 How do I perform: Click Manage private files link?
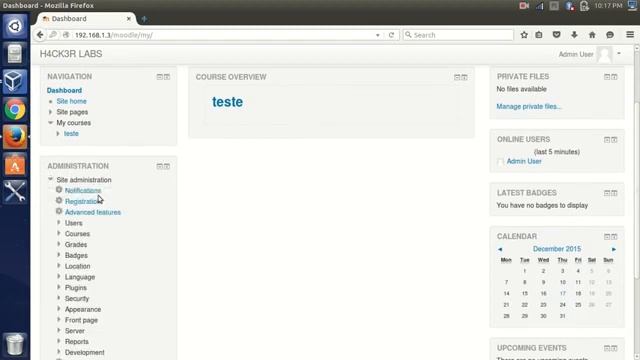click(529, 107)
